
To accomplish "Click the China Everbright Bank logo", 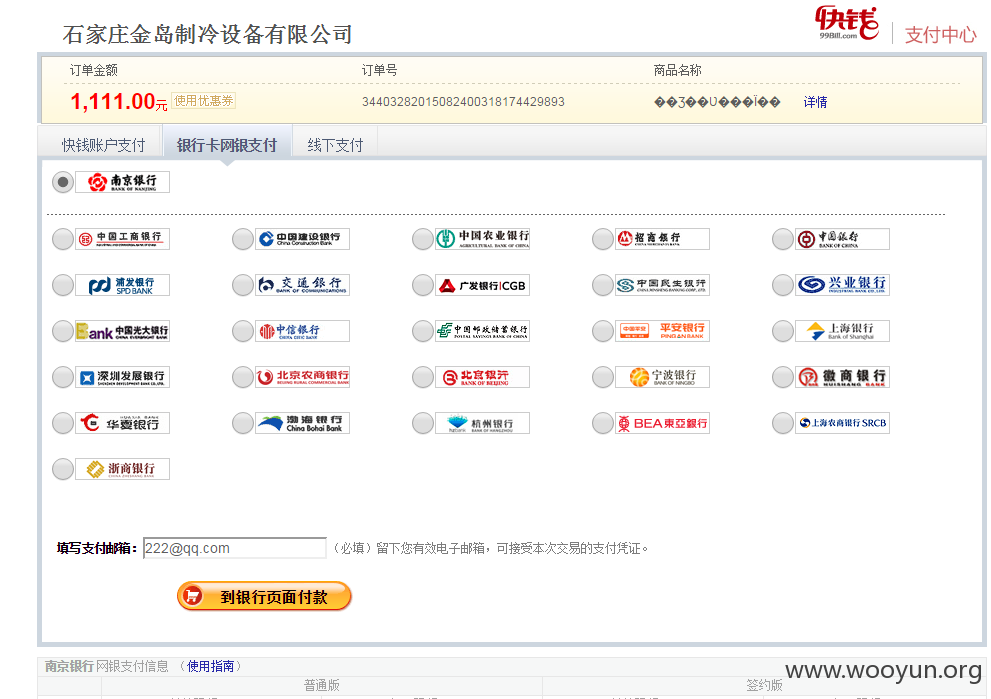I will (x=123, y=331).
